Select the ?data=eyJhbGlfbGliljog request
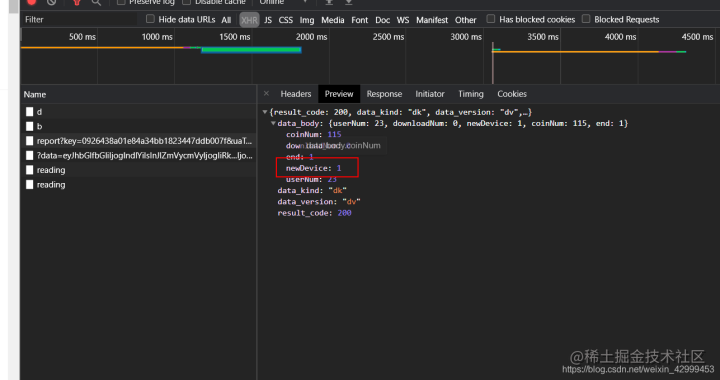 point(138,156)
